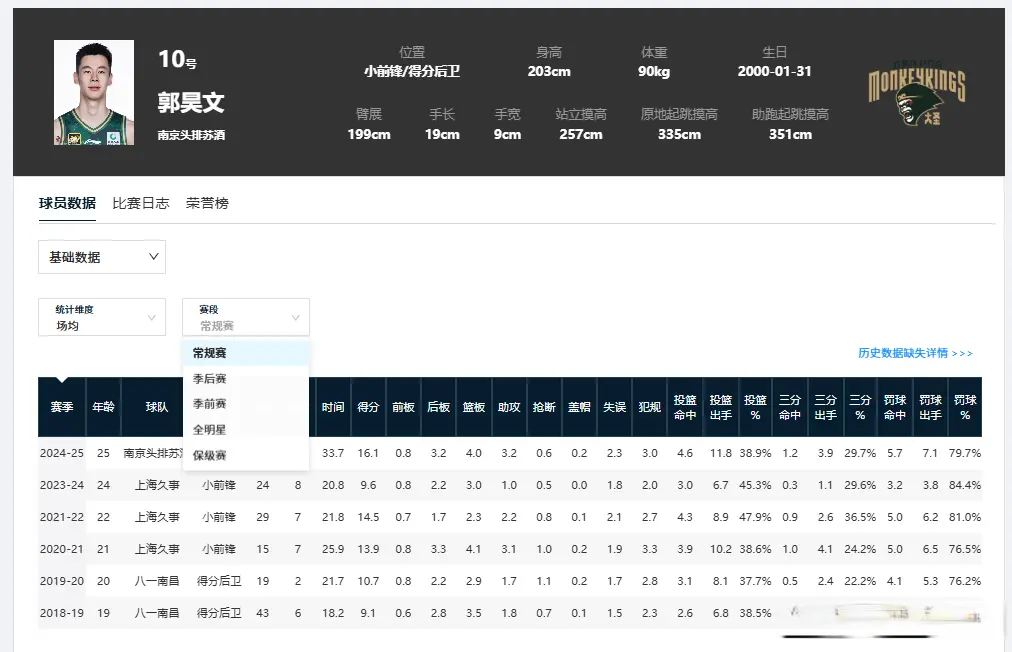The width and height of the screenshot is (1012, 652).
Task: Click the 赛季 column header
Action: click(61, 407)
